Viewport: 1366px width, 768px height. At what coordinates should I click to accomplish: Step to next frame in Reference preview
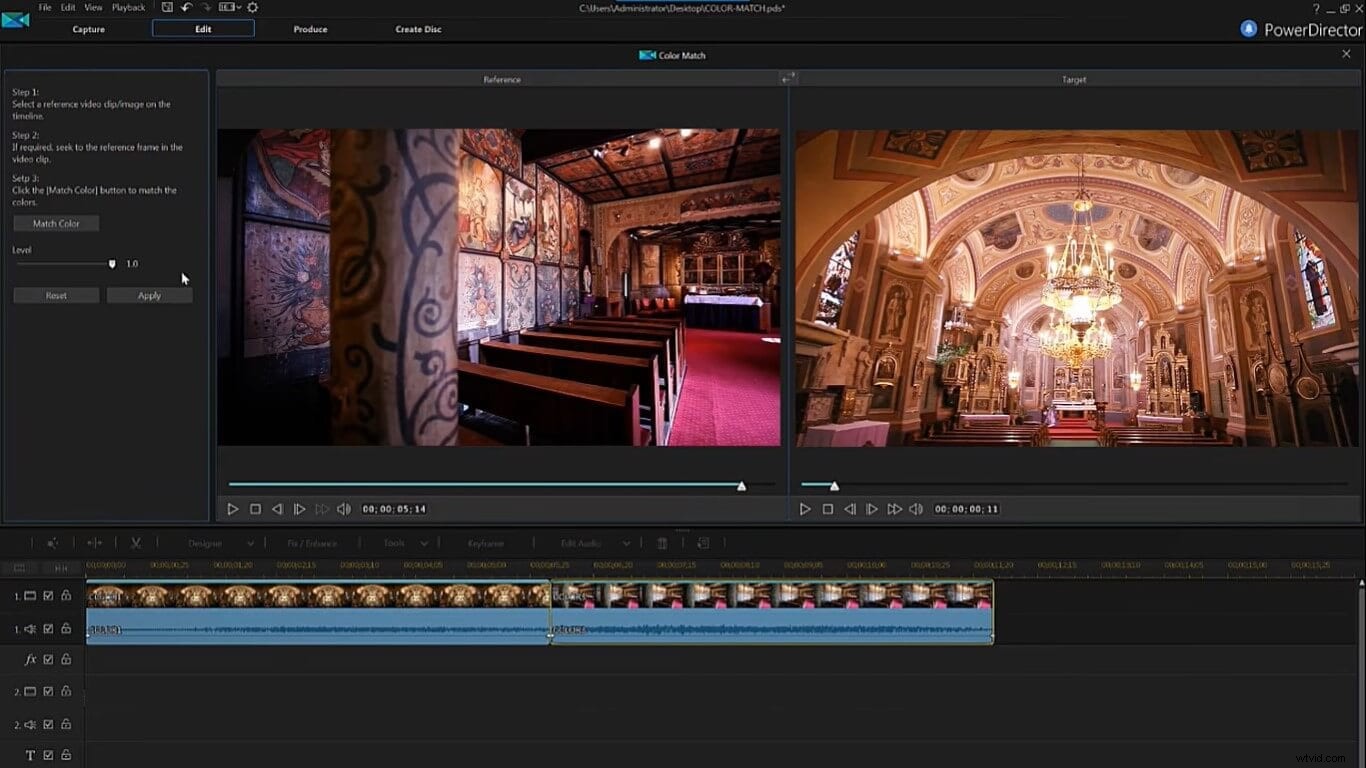[x=300, y=509]
